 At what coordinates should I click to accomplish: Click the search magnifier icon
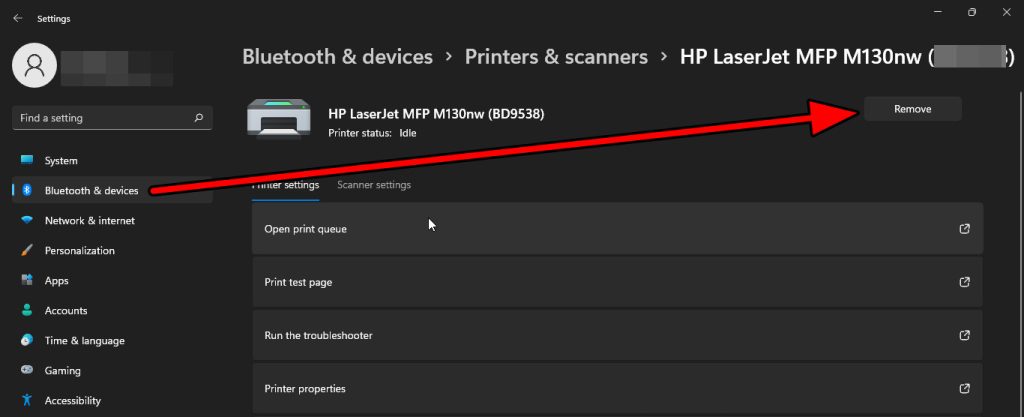click(x=199, y=118)
